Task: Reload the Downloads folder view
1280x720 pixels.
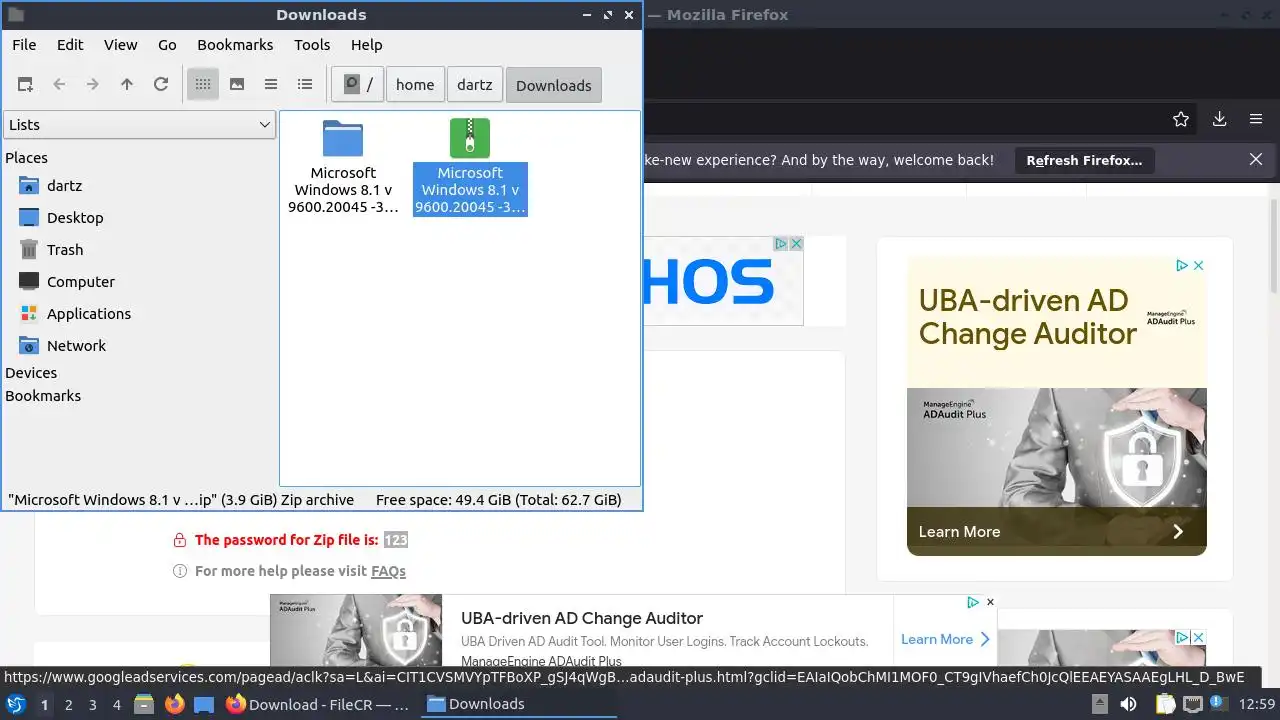Action: click(161, 85)
